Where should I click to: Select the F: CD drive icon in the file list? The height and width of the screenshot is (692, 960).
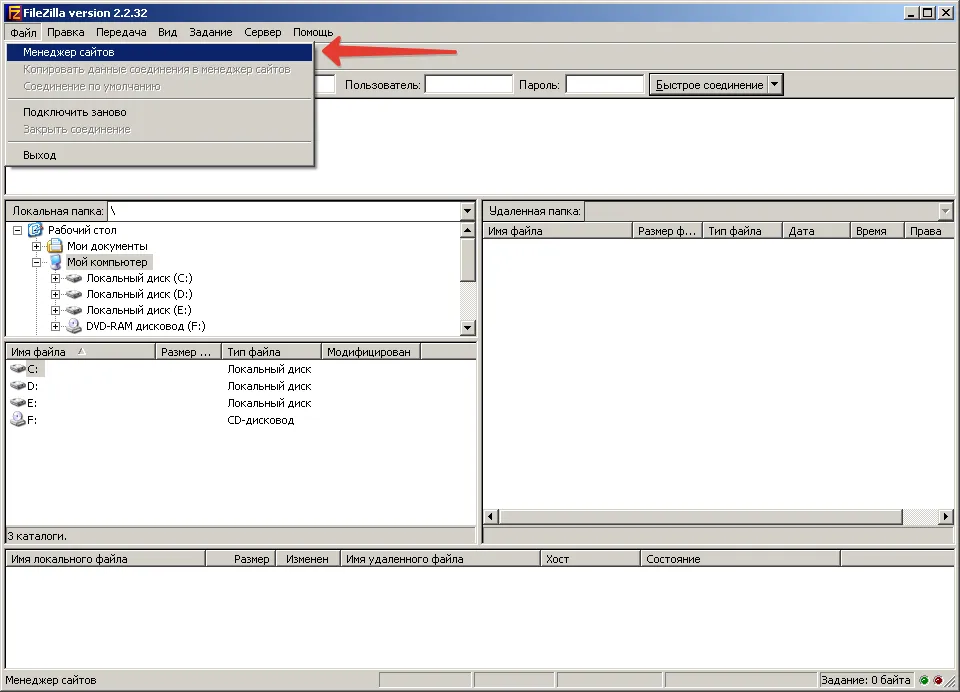[18, 419]
